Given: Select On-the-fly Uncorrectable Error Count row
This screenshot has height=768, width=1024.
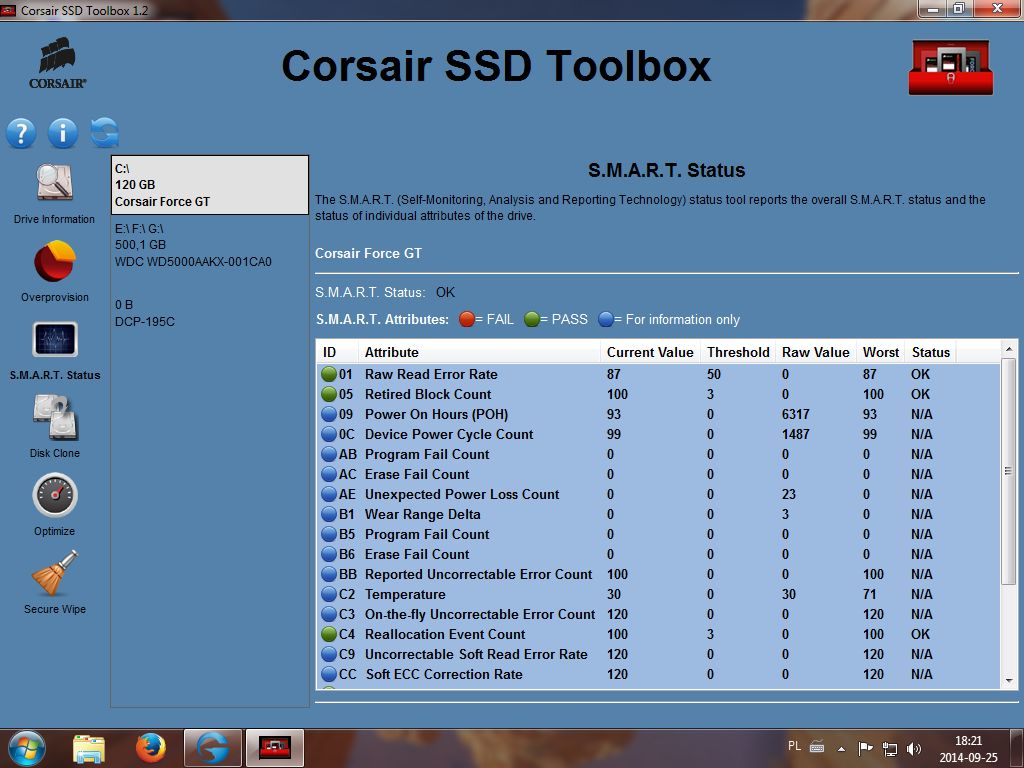Looking at the screenshot, I should [x=658, y=615].
